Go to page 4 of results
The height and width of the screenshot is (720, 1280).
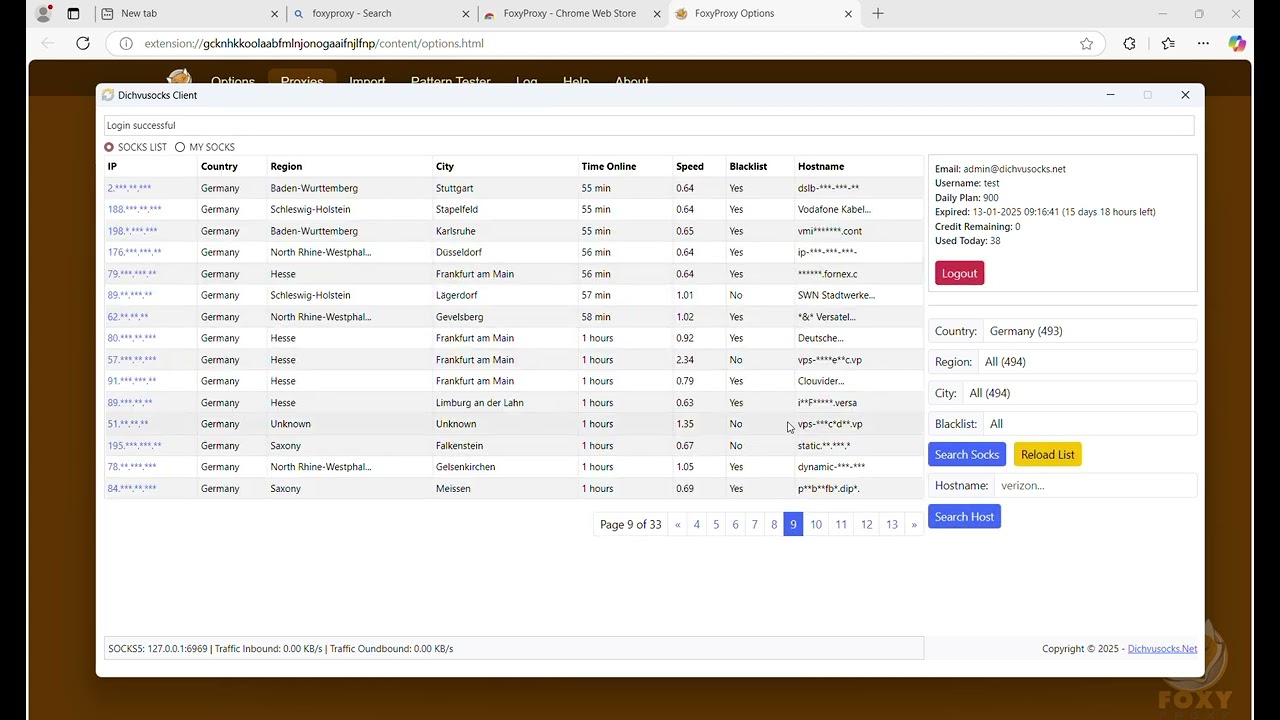[x=697, y=525]
